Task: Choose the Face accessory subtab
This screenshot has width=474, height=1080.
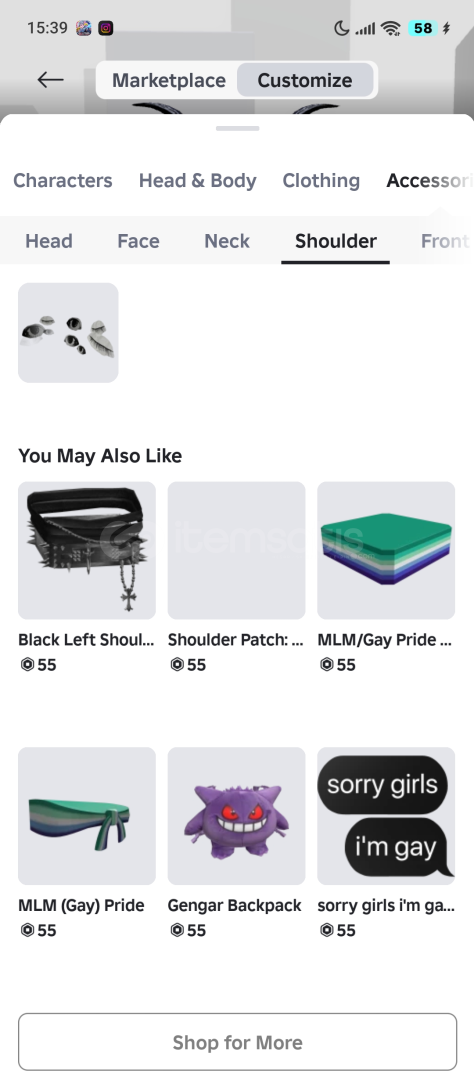Action: tap(138, 241)
